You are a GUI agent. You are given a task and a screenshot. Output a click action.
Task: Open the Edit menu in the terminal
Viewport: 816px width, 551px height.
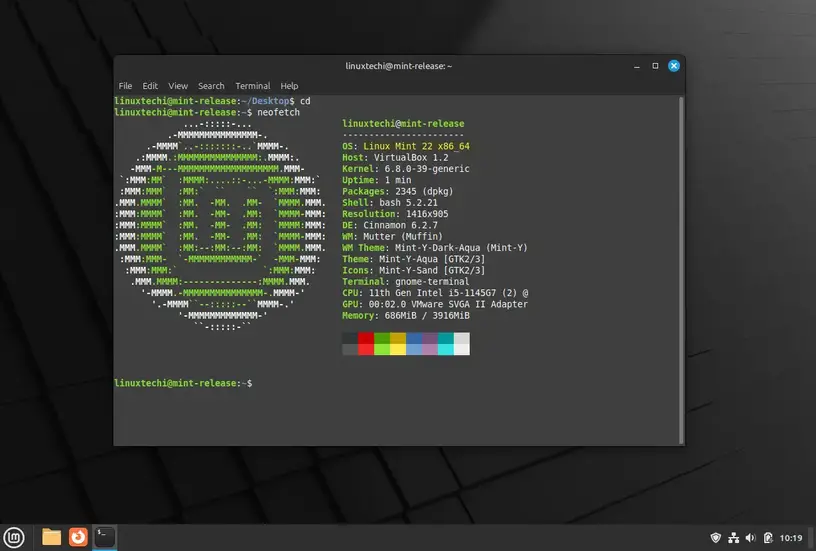tap(150, 86)
